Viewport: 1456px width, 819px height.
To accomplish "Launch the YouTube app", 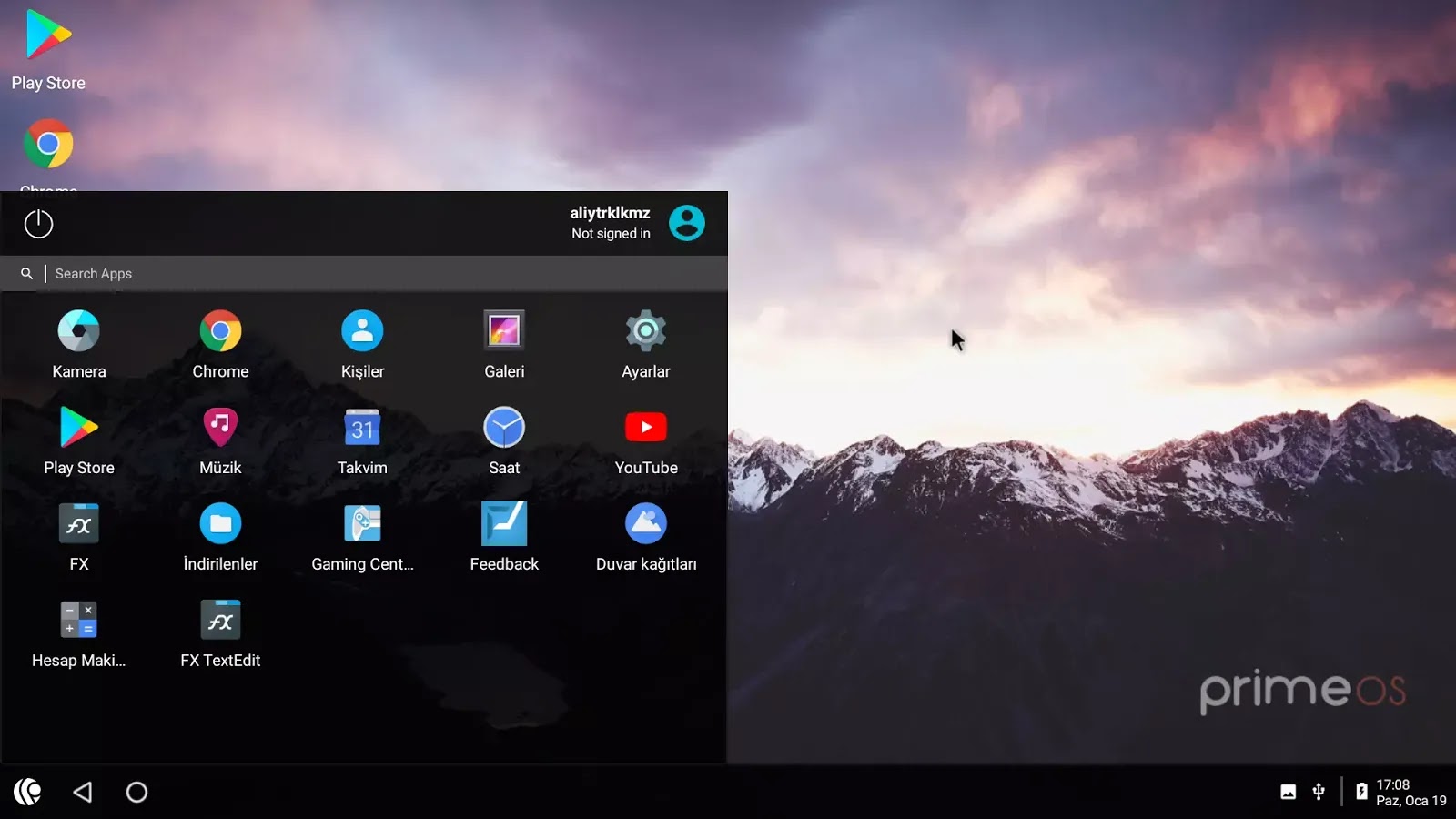I will 646,440.
